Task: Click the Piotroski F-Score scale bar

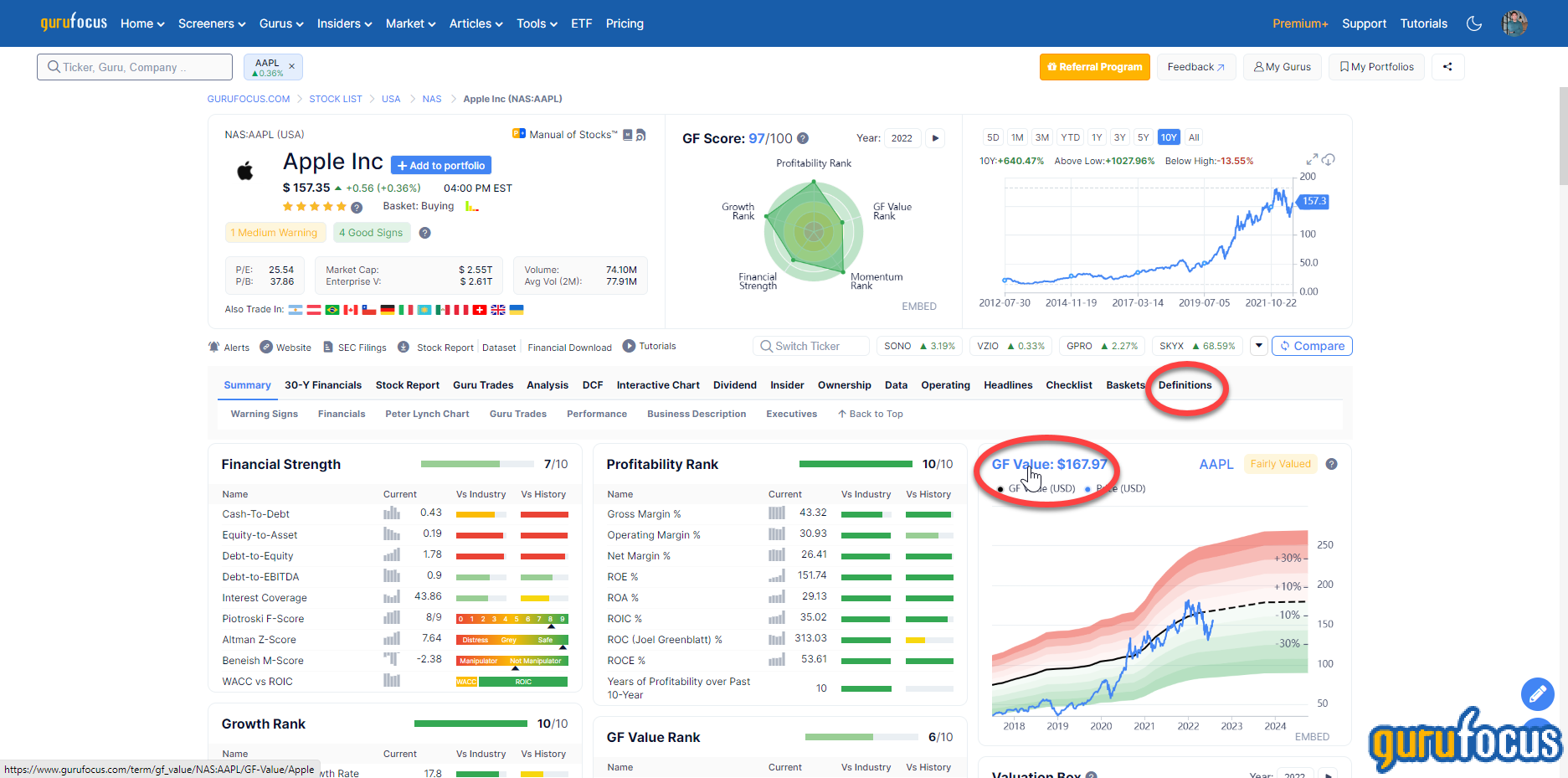Action: (x=512, y=619)
